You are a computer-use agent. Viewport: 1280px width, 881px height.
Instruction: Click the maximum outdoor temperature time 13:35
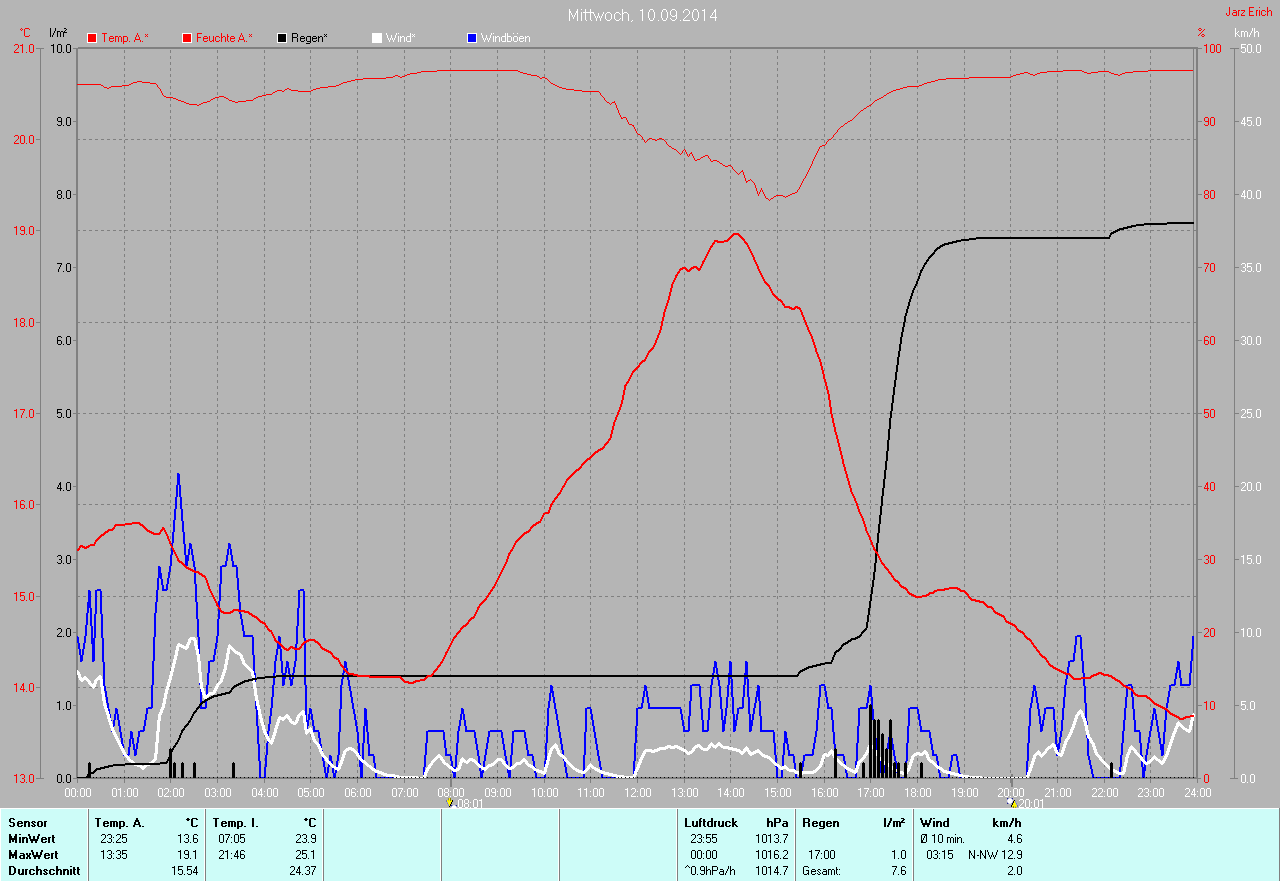pos(113,855)
